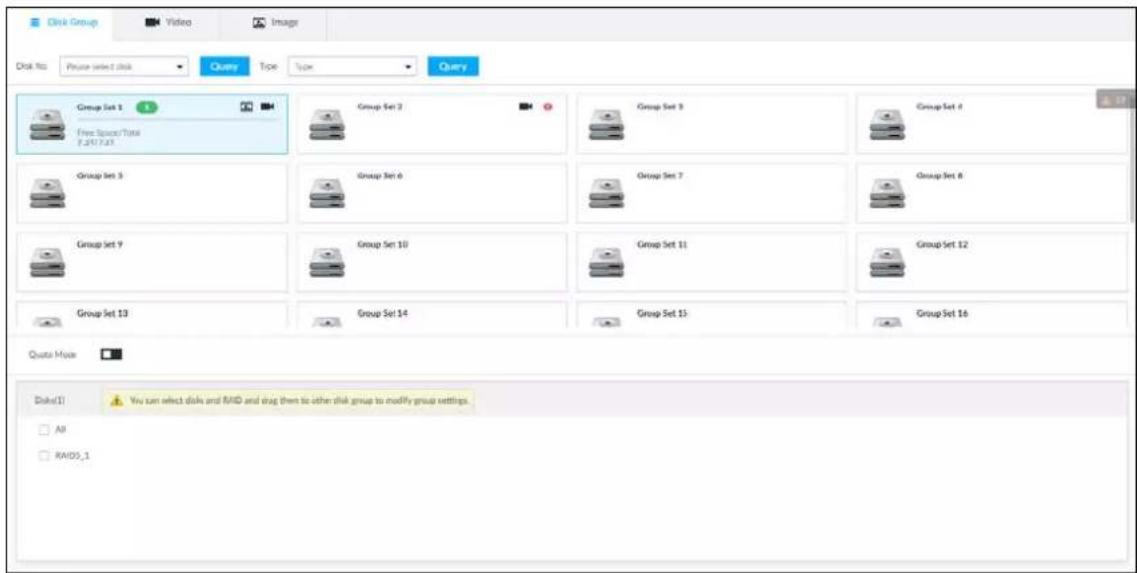Screen dimensions: 1137x573
Task: Select the Group Set 5 disk icon
Action: 47,193
